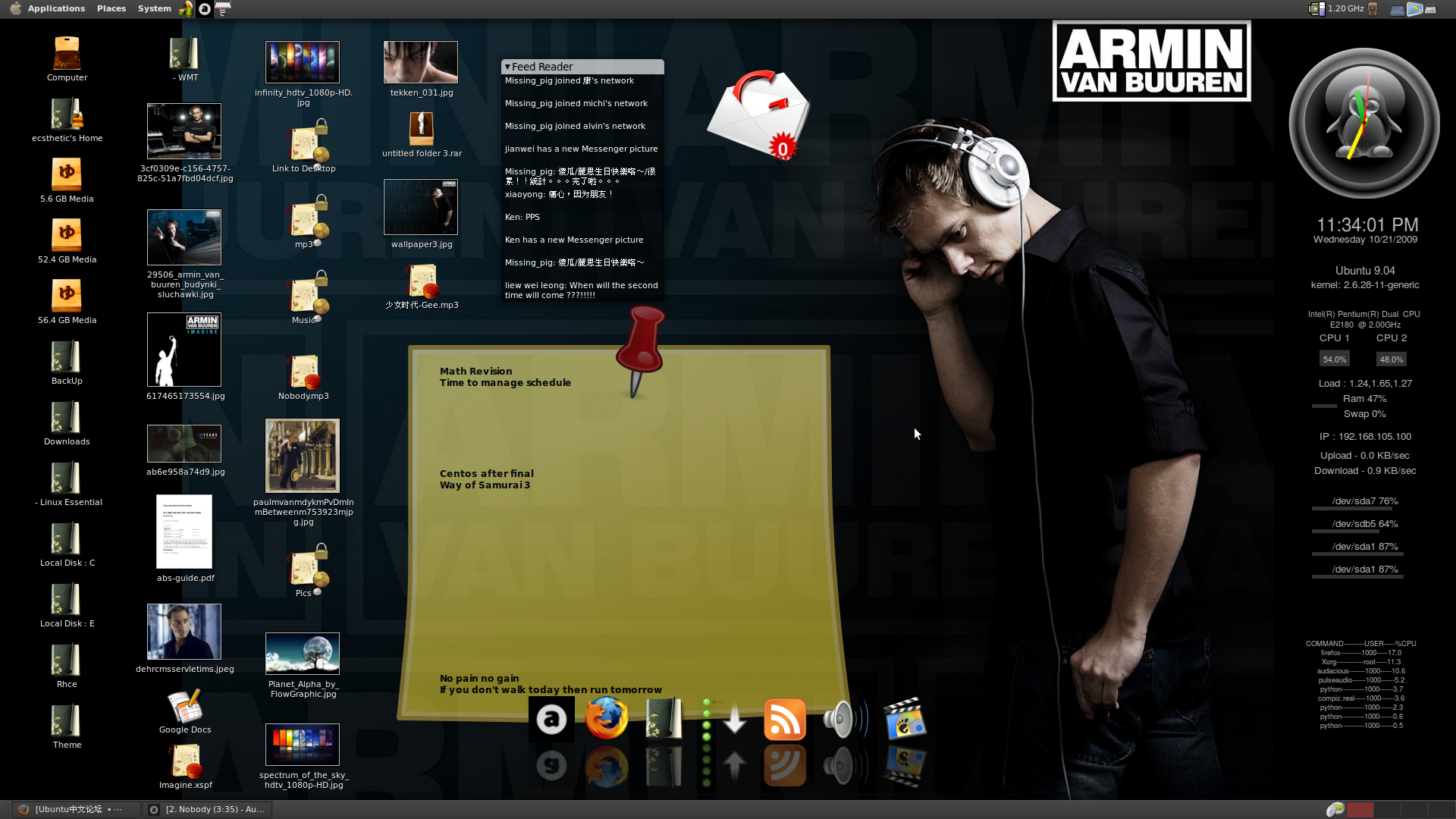Open ecsthetic's Home folder icon

click(67, 115)
